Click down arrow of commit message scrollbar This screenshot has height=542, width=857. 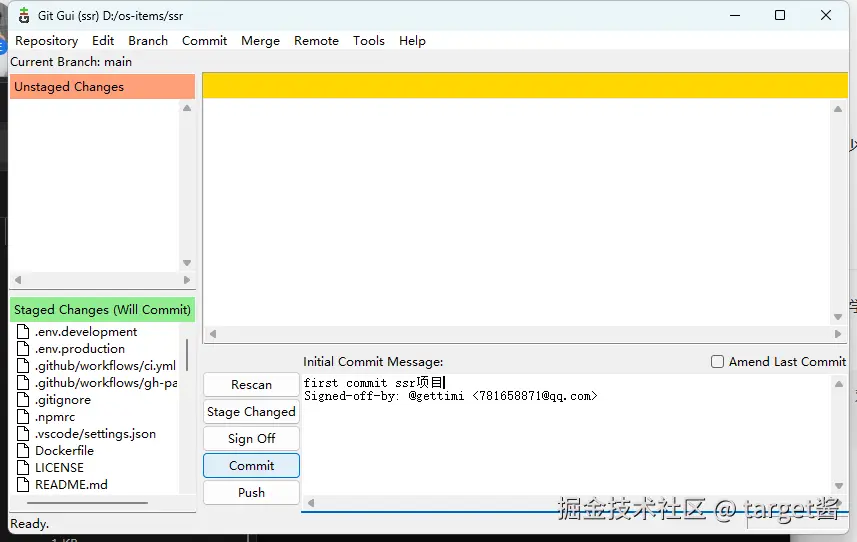[839, 486]
